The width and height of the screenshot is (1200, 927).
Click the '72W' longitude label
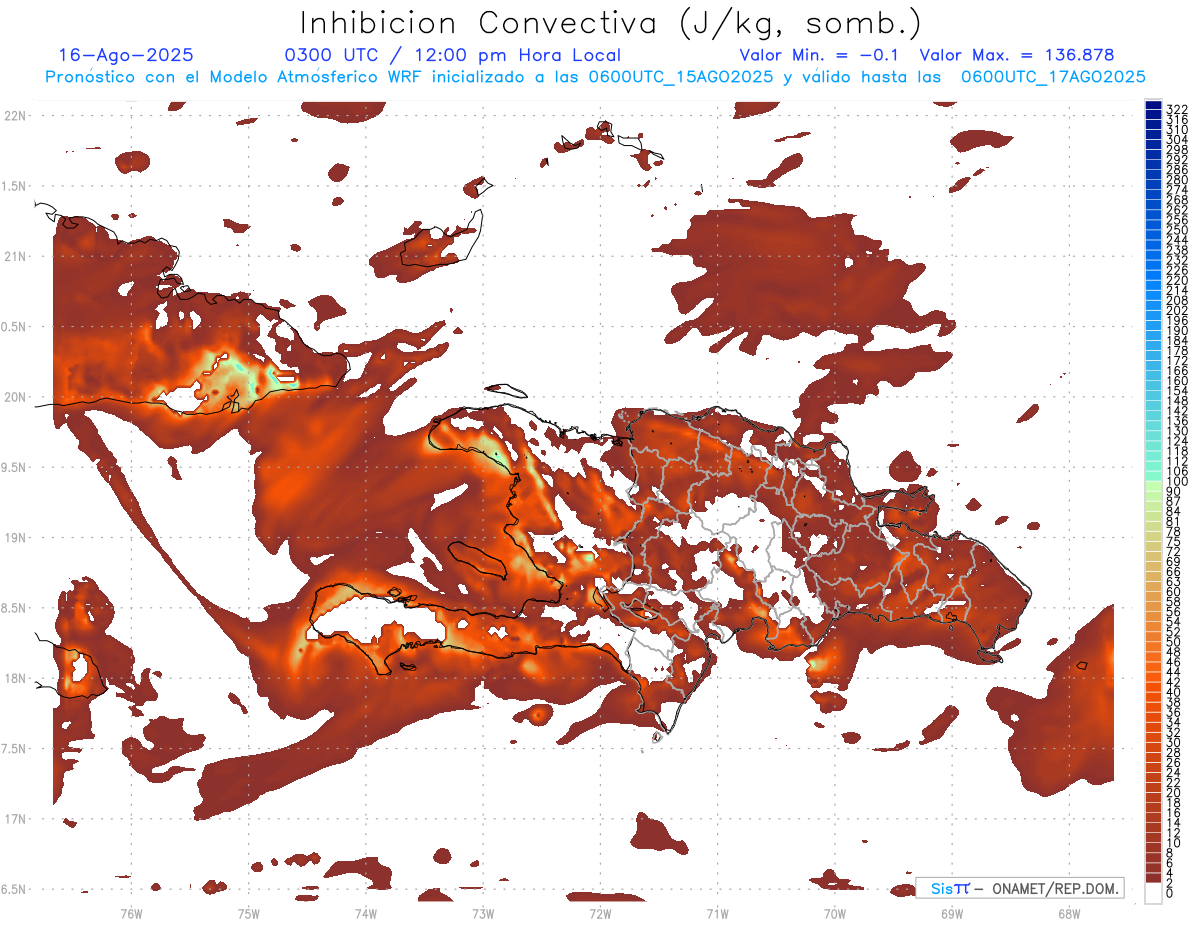600,913
